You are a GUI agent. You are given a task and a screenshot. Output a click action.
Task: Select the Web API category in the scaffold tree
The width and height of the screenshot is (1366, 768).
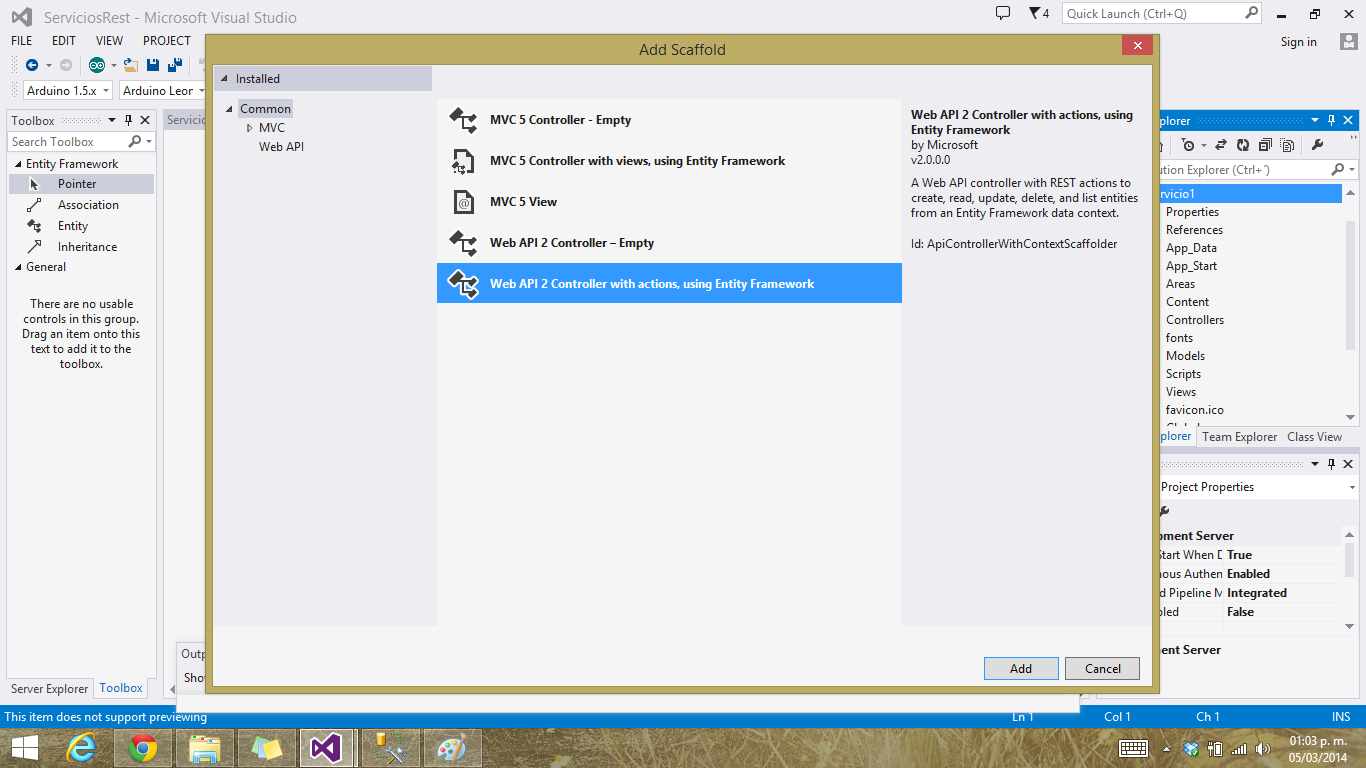coord(281,147)
